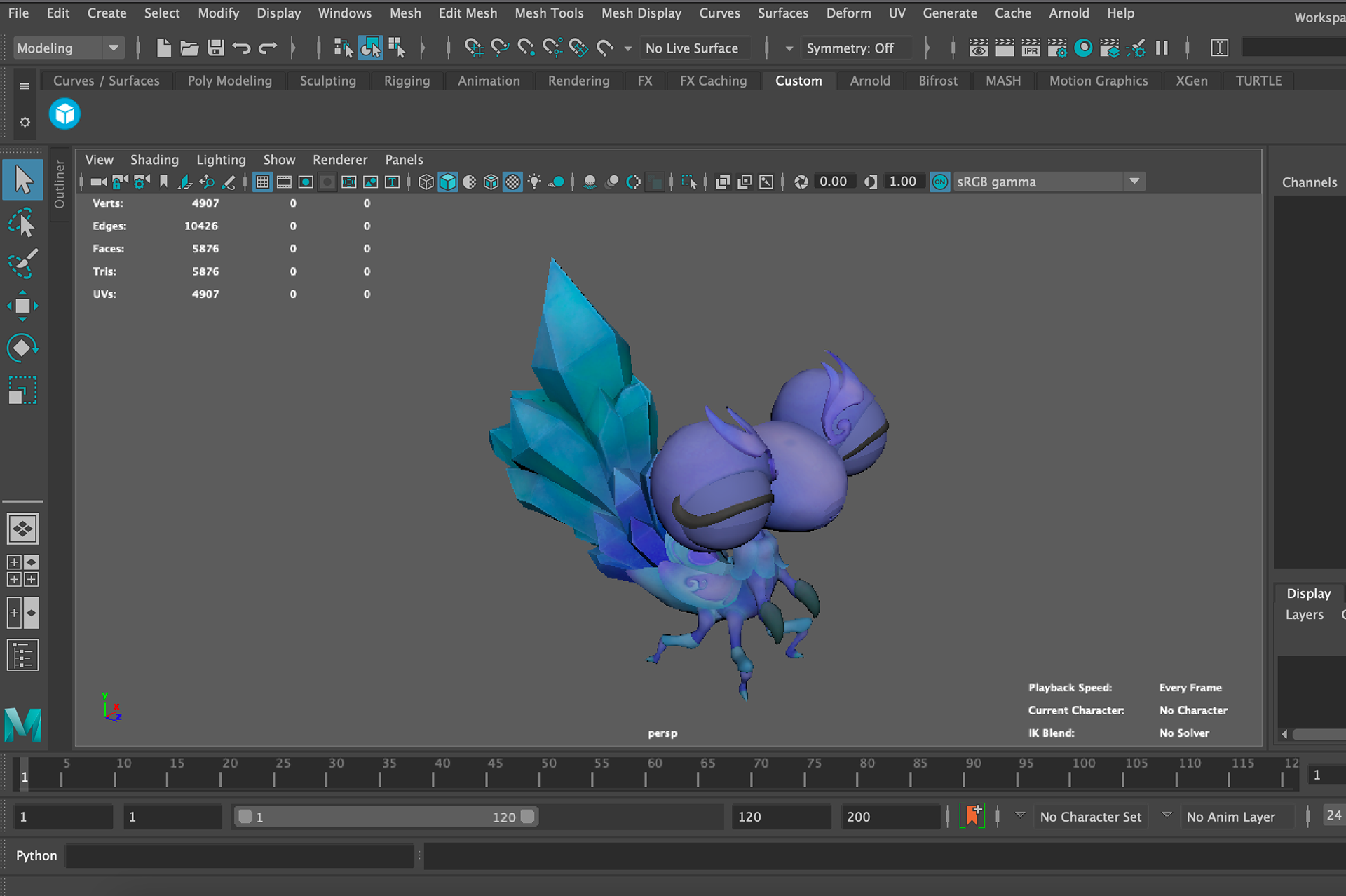Switch to single perspective view layout
Image resolution: width=1346 pixels, height=896 pixels.
coord(22,529)
